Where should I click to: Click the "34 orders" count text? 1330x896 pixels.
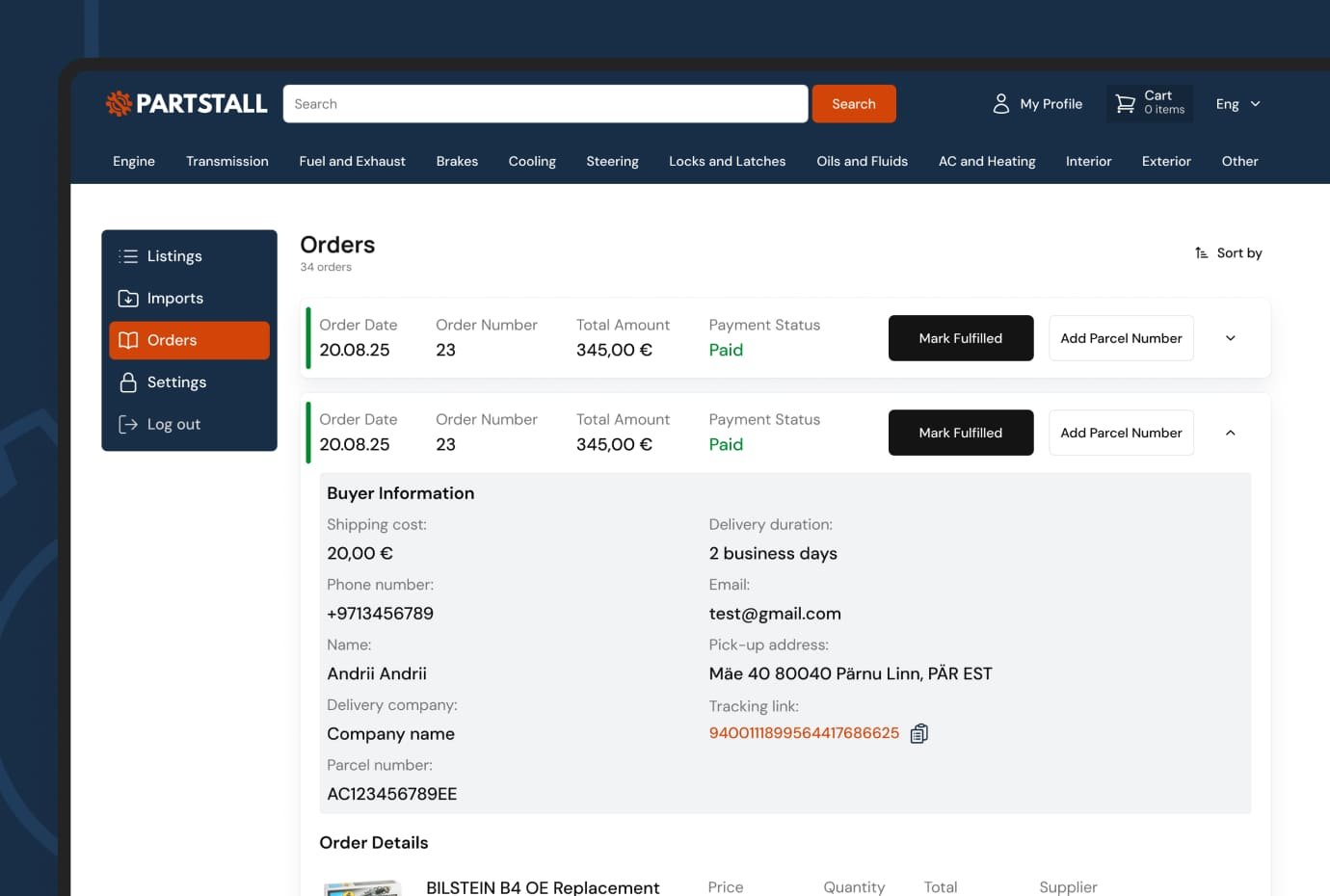[x=326, y=267]
